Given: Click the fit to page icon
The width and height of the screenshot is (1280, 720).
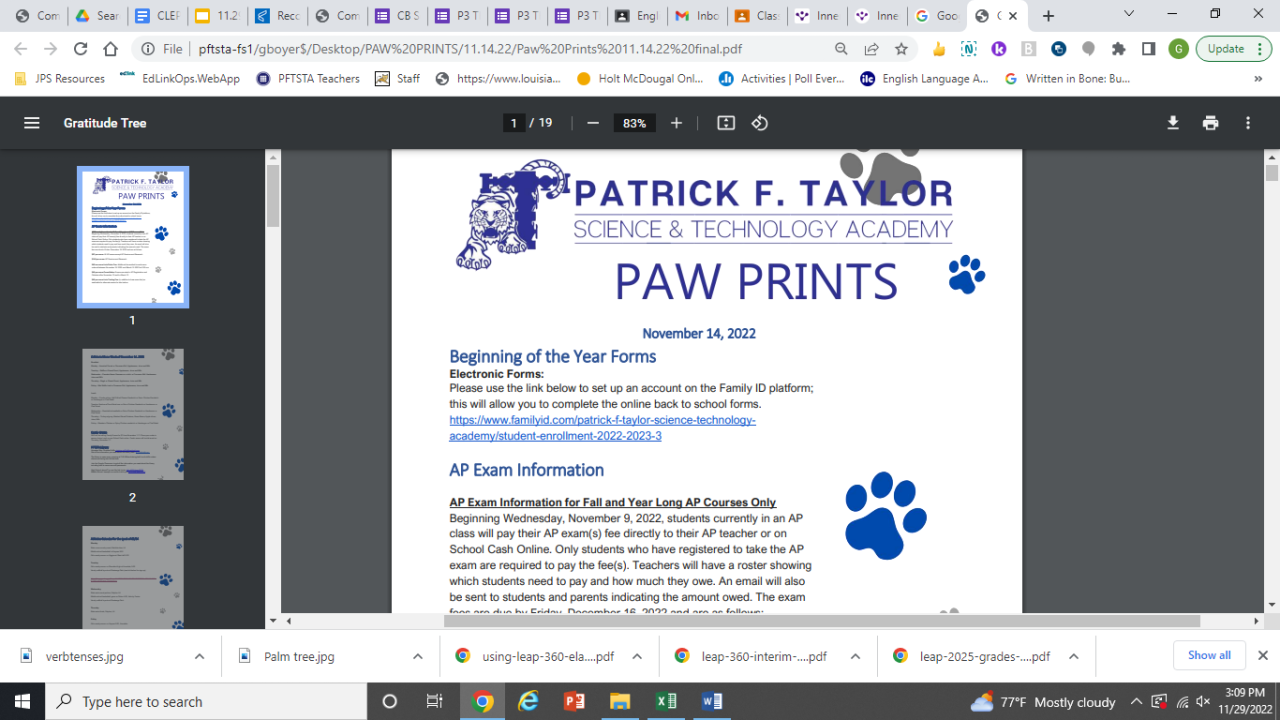Looking at the screenshot, I should click(726, 123).
